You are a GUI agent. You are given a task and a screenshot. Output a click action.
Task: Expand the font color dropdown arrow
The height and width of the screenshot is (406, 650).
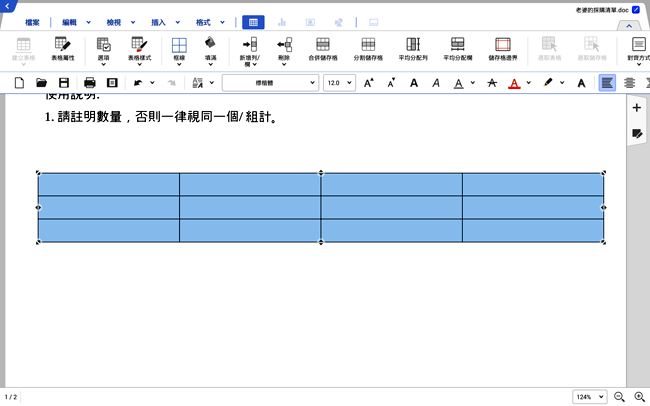pyautogui.click(x=529, y=83)
